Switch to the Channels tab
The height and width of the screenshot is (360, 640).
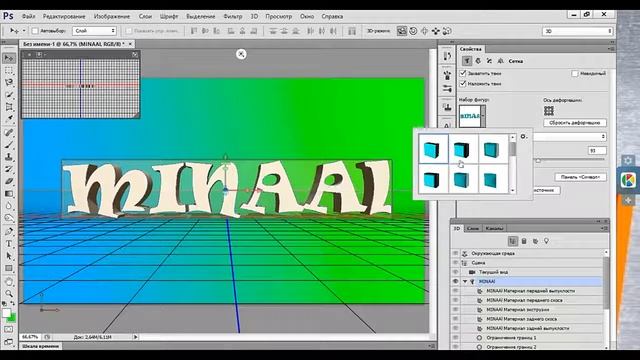494,229
